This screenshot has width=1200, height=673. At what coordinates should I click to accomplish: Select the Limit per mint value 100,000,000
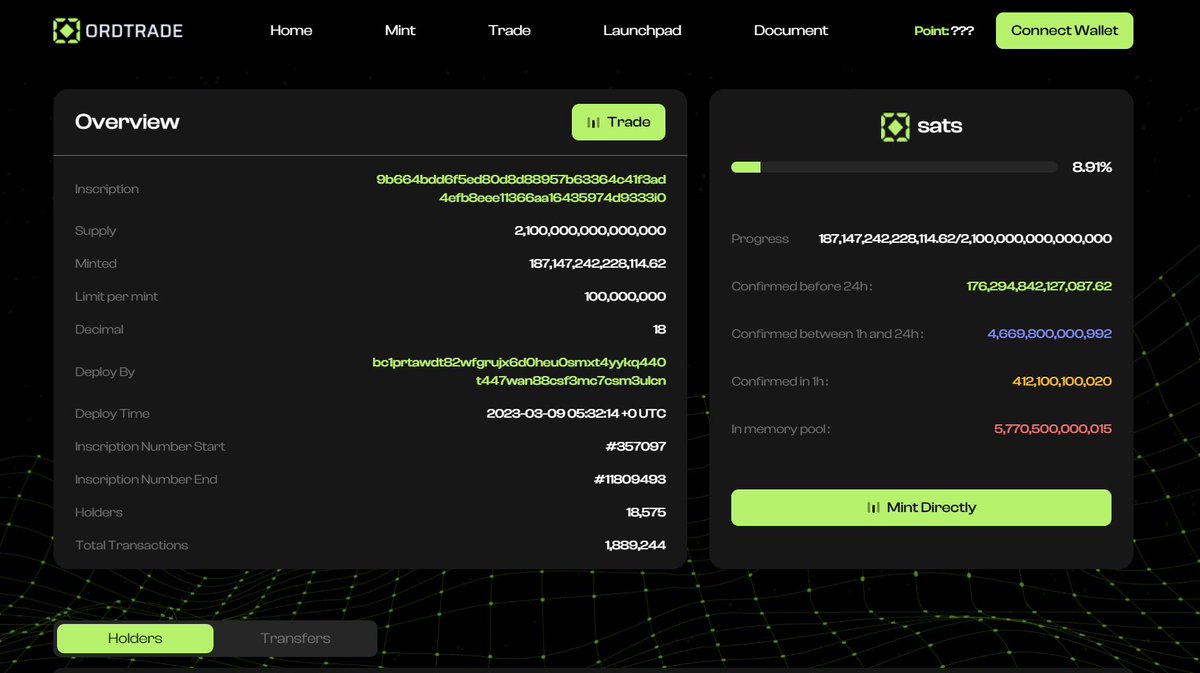click(x=625, y=297)
